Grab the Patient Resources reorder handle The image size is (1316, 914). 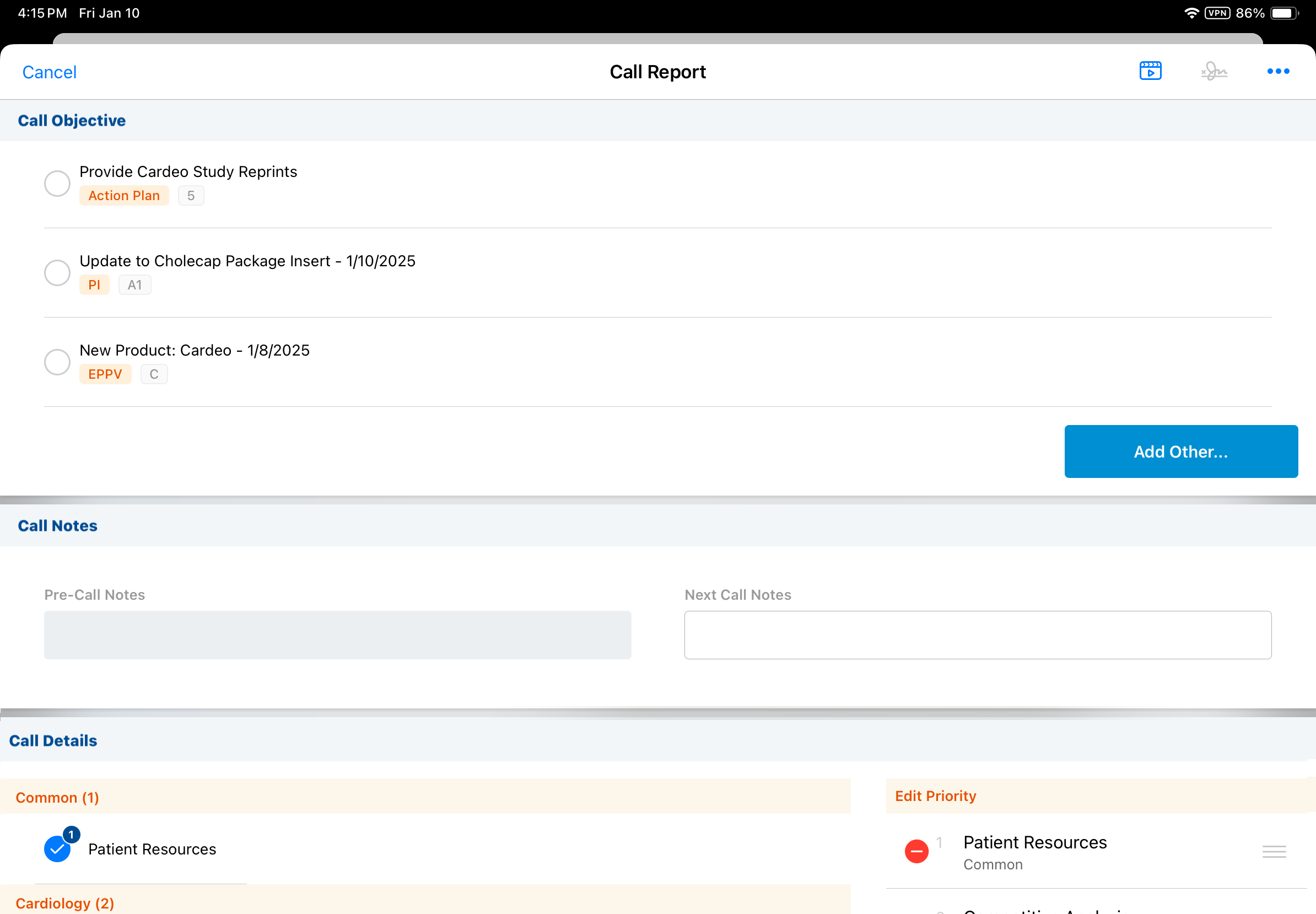1274,852
